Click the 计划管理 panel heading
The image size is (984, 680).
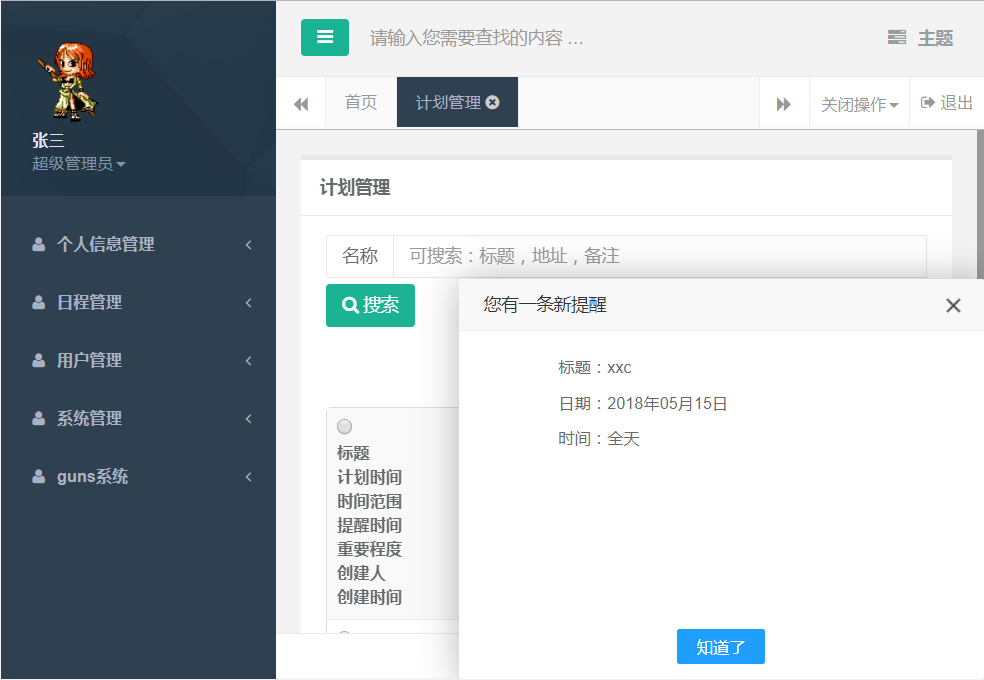coord(355,187)
